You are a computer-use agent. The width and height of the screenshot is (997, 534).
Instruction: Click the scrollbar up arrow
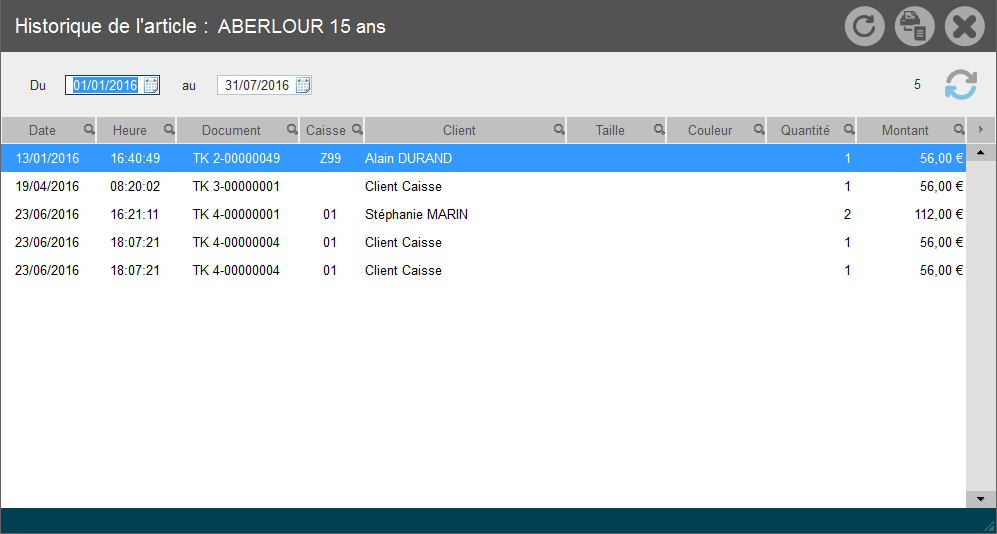[x=980, y=153]
